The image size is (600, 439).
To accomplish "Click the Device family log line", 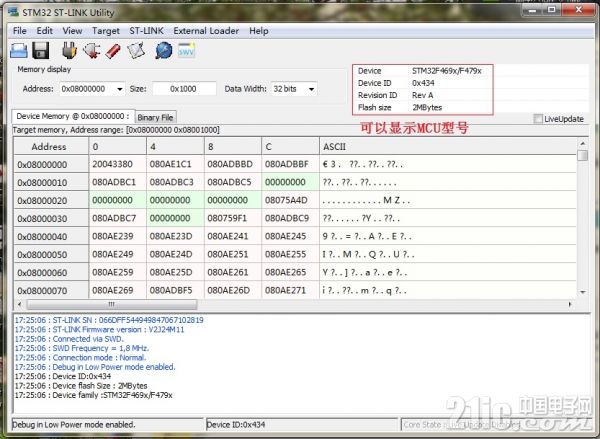I will (x=94, y=395).
